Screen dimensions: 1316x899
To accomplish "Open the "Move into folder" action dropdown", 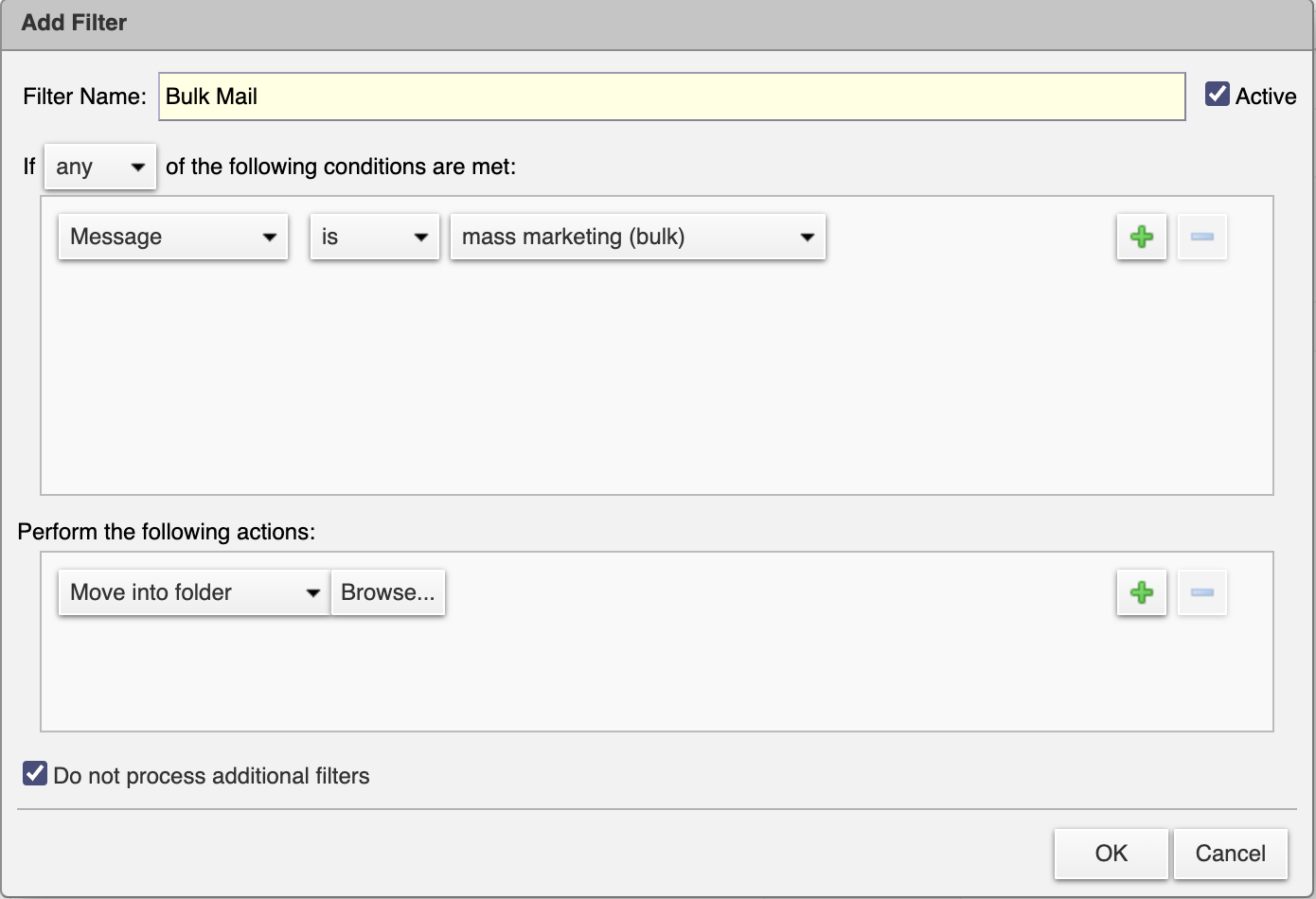I will click(x=192, y=592).
